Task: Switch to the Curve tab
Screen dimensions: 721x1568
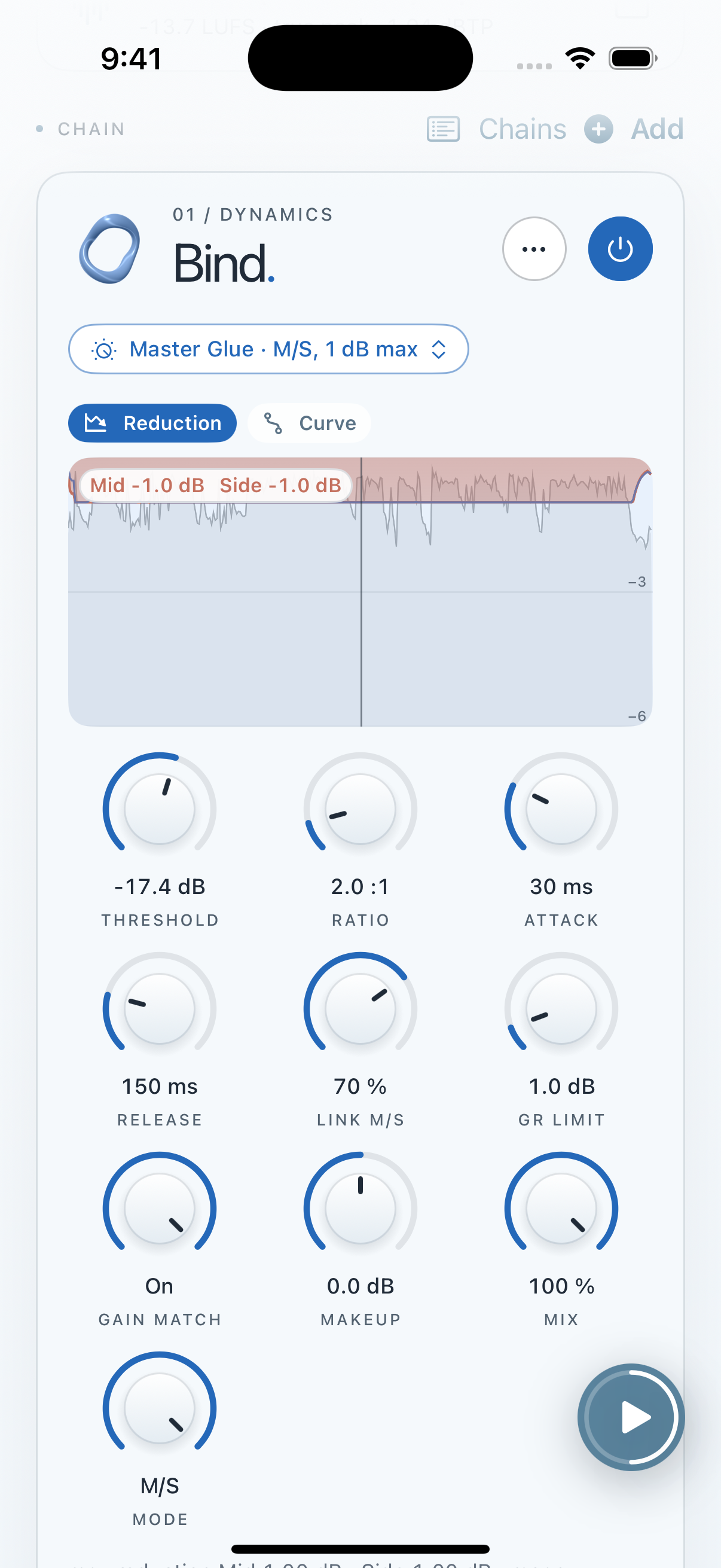Action: click(x=309, y=423)
